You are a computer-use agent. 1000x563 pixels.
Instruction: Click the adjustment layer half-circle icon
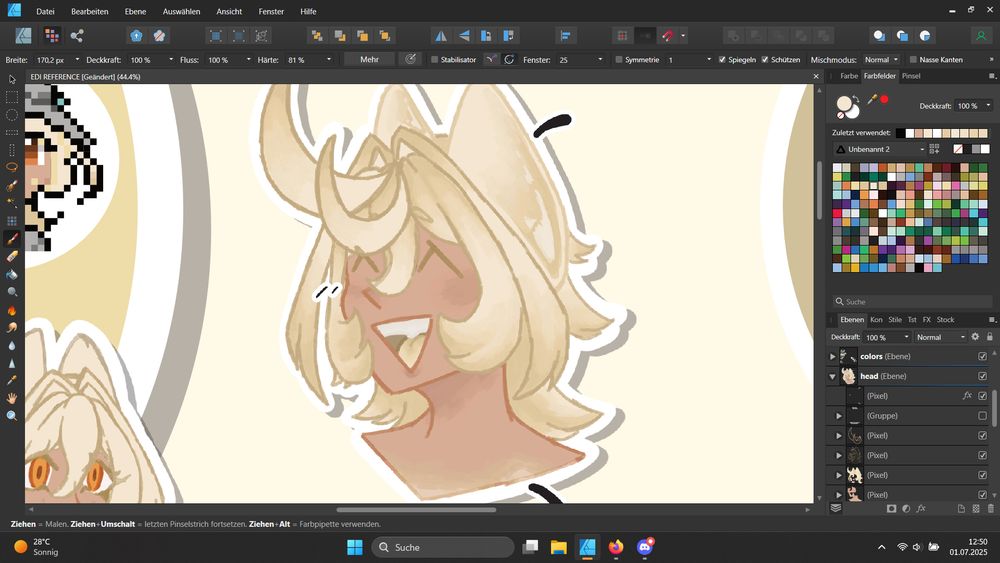click(906, 509)
